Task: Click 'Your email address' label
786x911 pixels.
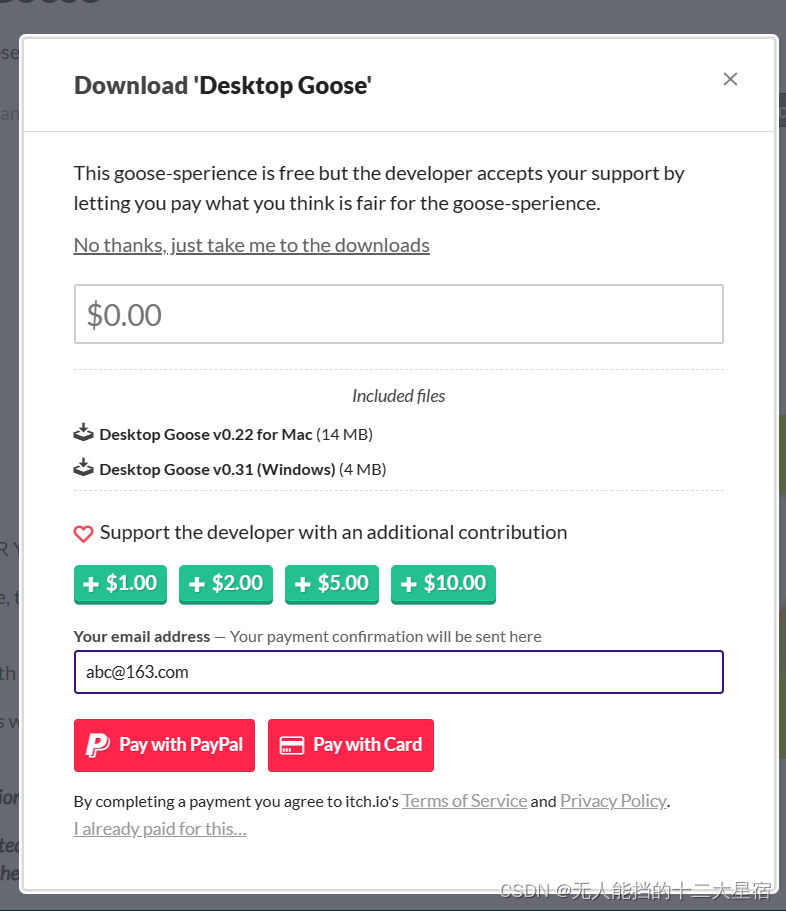Action: pos(142,637)
